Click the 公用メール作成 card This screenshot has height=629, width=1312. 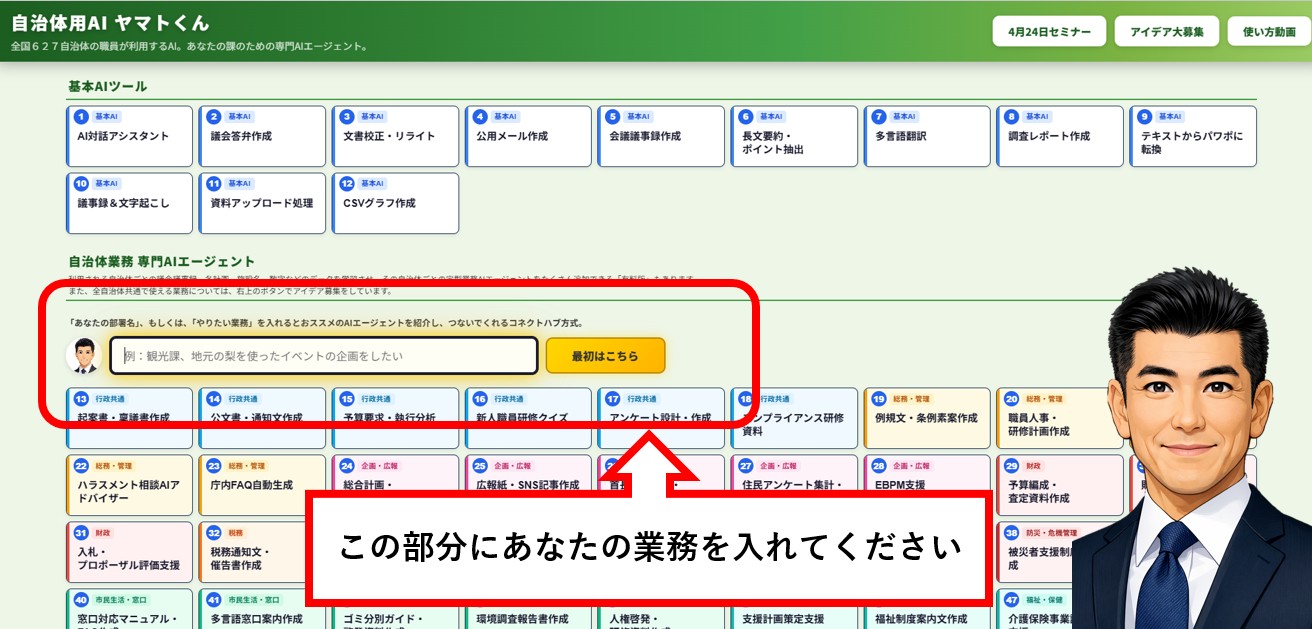tap(528, 135)
